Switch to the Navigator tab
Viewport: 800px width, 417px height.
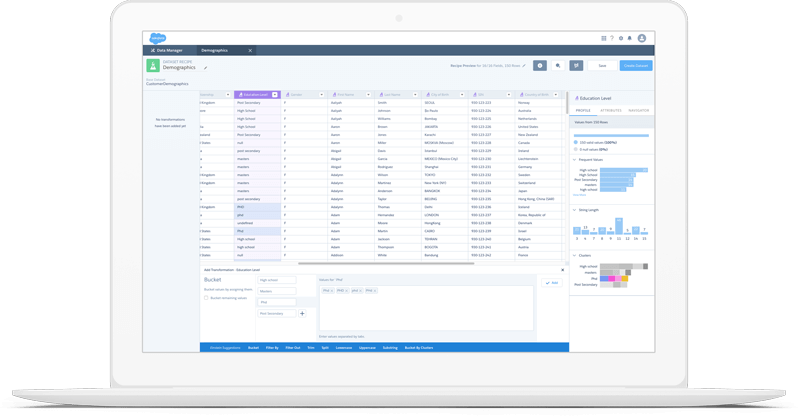pos(638,110)
